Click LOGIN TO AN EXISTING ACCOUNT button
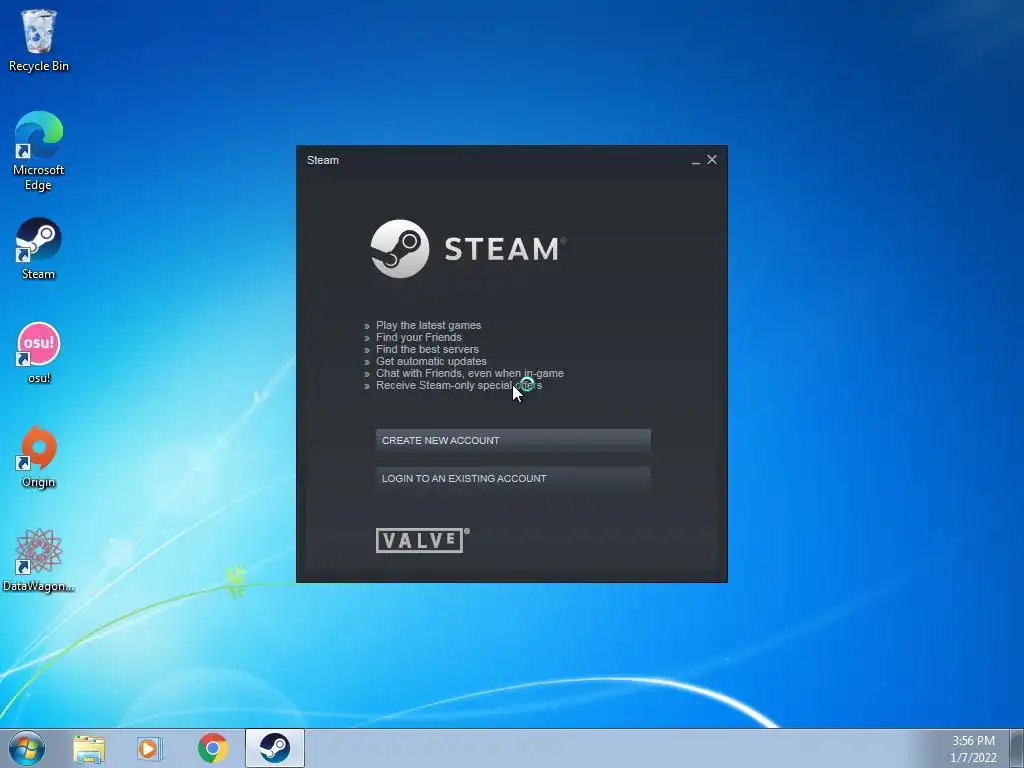This screenshot has width=1024, height=768. (x=513, y=478)
